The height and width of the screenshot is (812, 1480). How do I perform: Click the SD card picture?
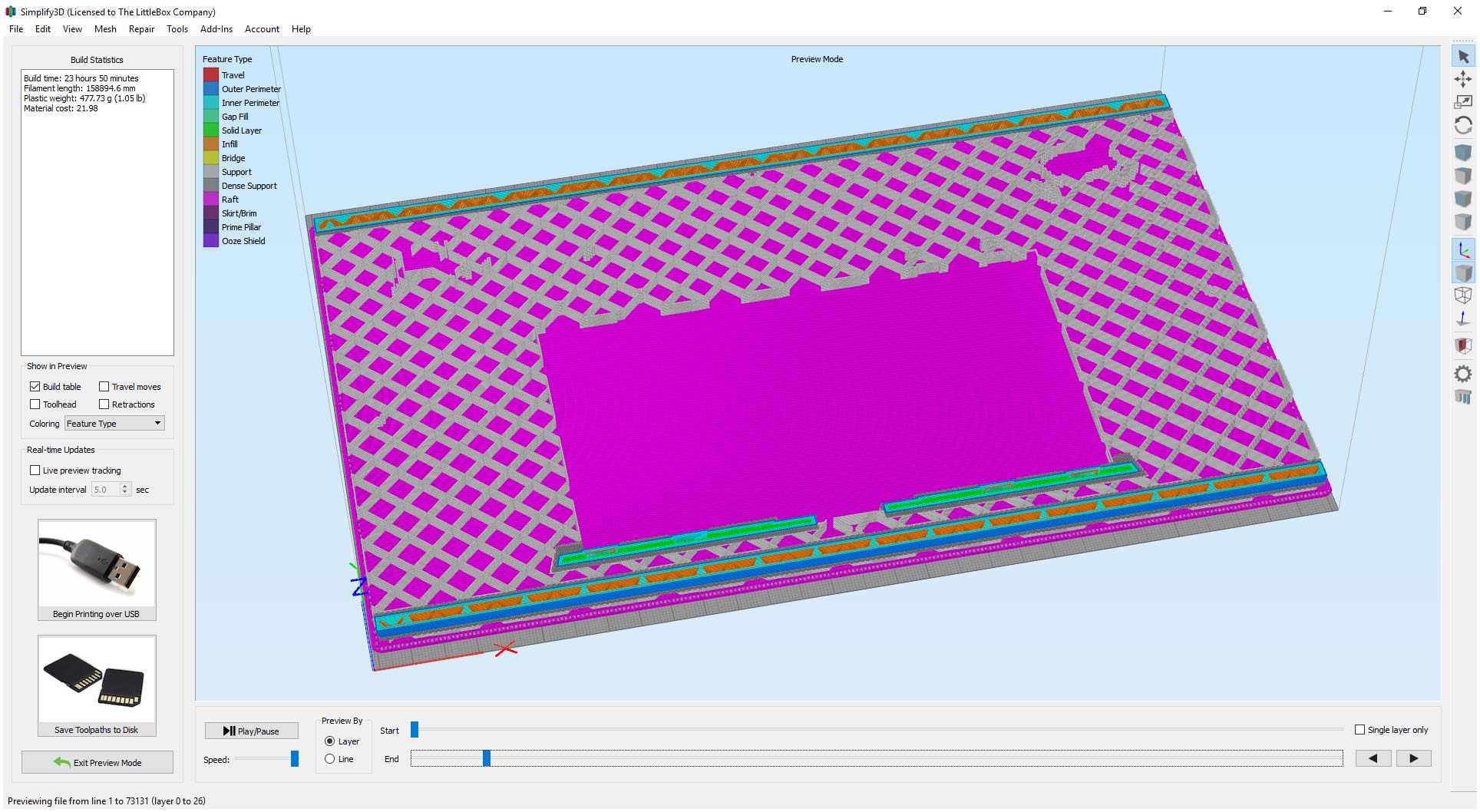click(x=97, y=679)
